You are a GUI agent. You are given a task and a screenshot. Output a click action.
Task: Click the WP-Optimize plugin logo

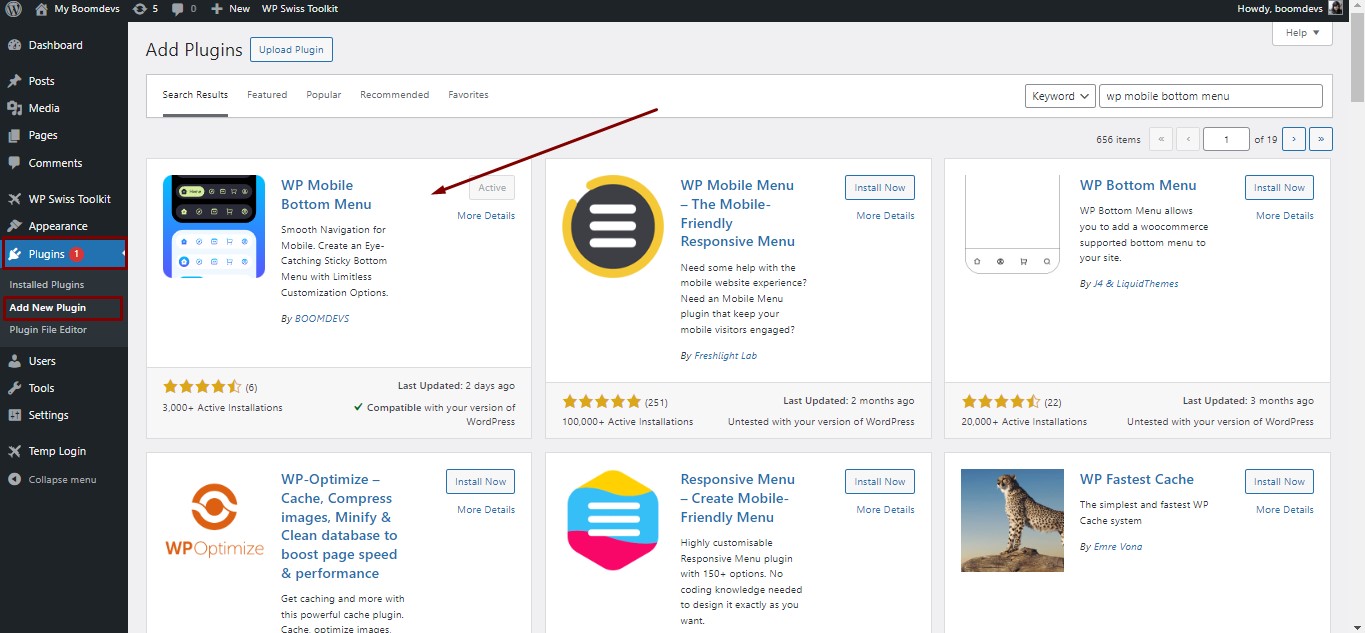tap(214, 520)
